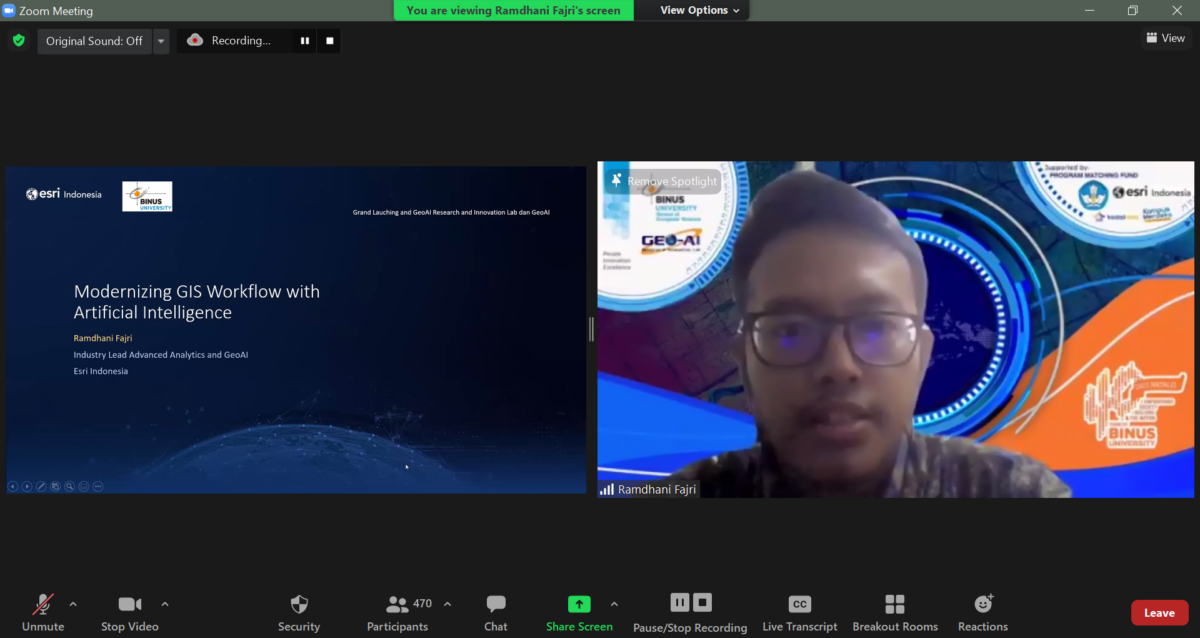Toggle the Original Sound: Off button
Viewport: 1200px width, 638px height.
[x=94, y=41]
